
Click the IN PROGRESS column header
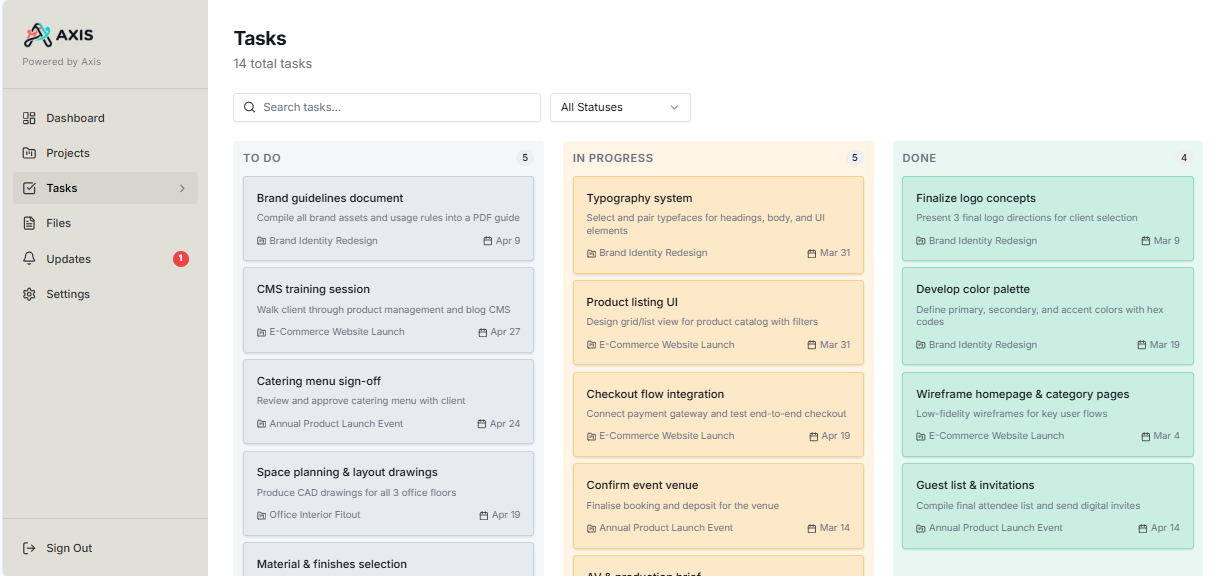pyautogui.click(x=613, y=158)
